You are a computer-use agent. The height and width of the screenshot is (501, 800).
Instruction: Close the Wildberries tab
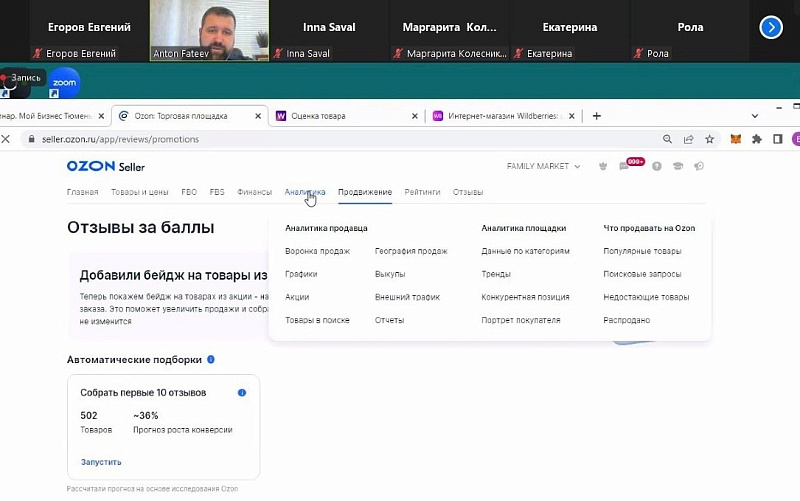tap(571, 116)
